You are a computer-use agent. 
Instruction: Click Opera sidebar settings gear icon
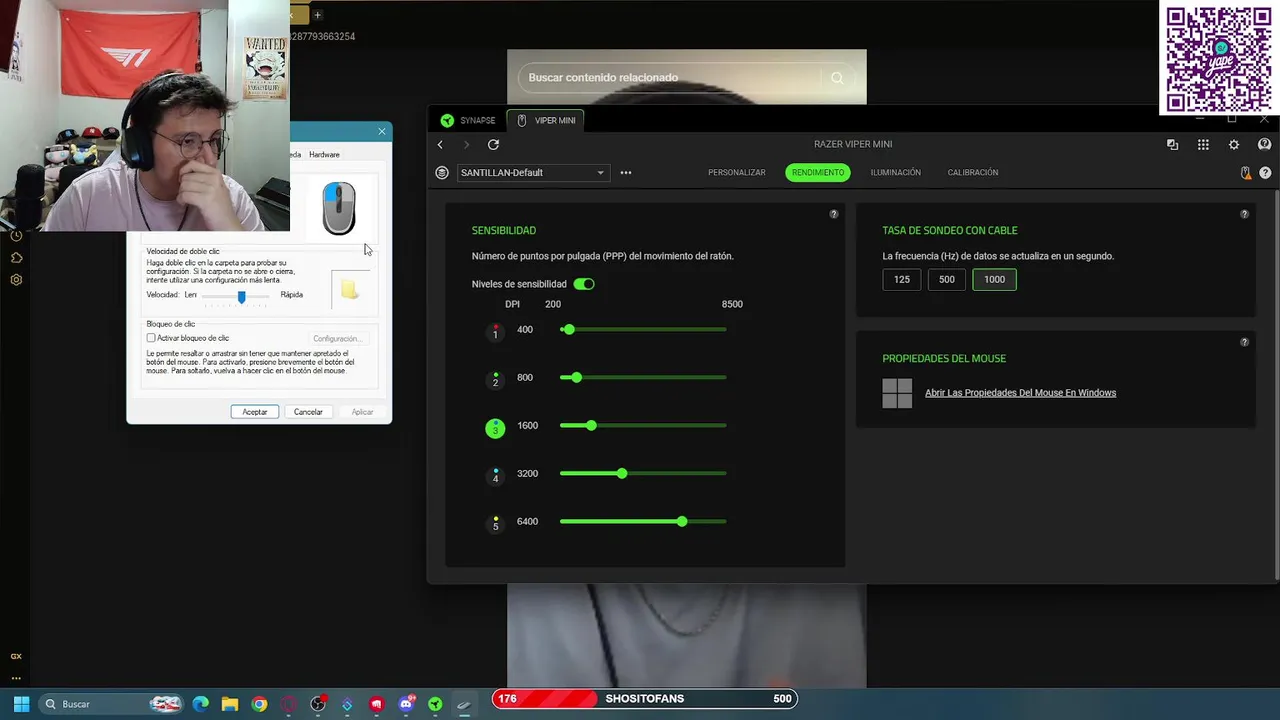[x=16, y=280]
